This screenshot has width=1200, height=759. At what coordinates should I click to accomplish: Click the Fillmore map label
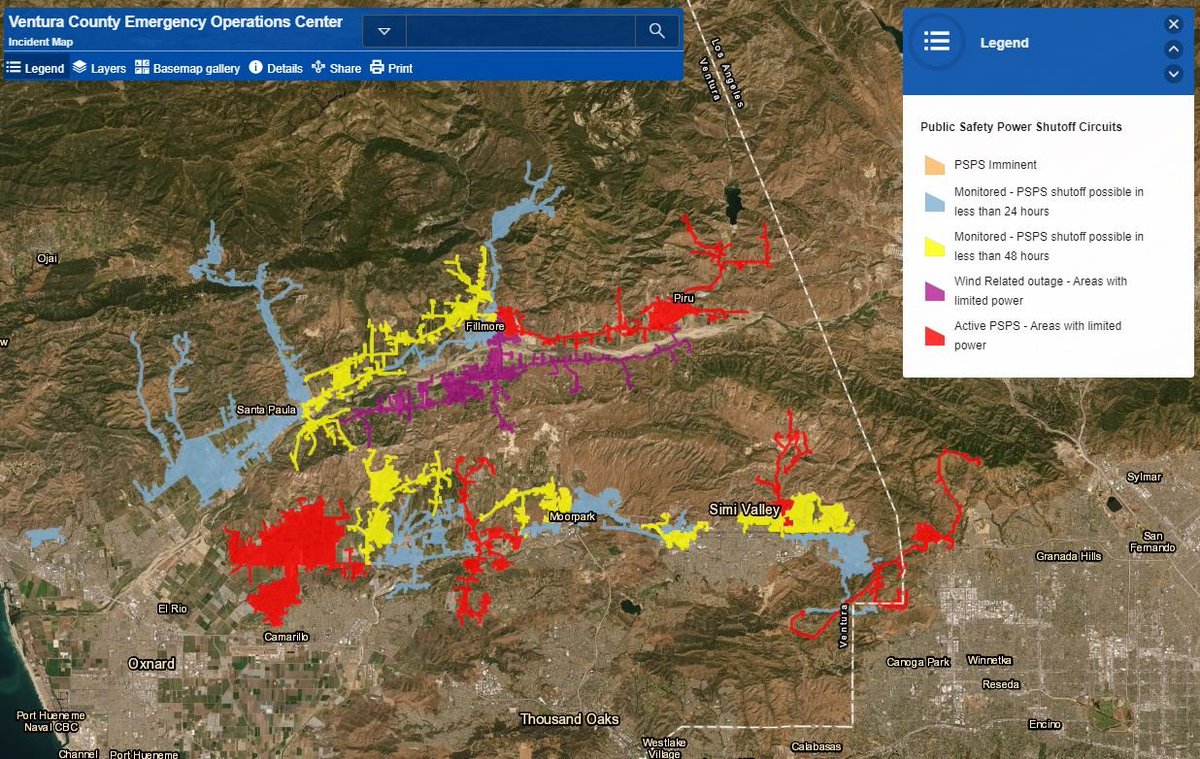point(485,327)
